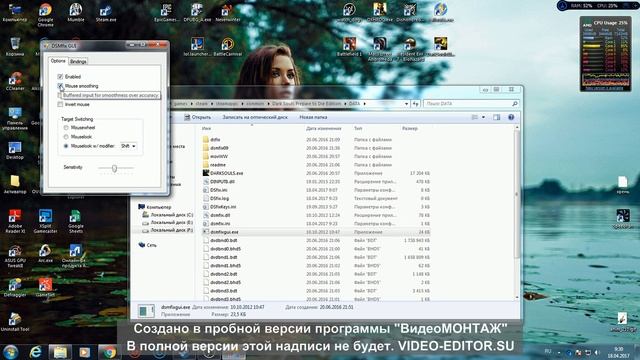Open the Google Chrome desktop shortcut
The height and width of the screenshot is (360, 640).
[45, 15]
